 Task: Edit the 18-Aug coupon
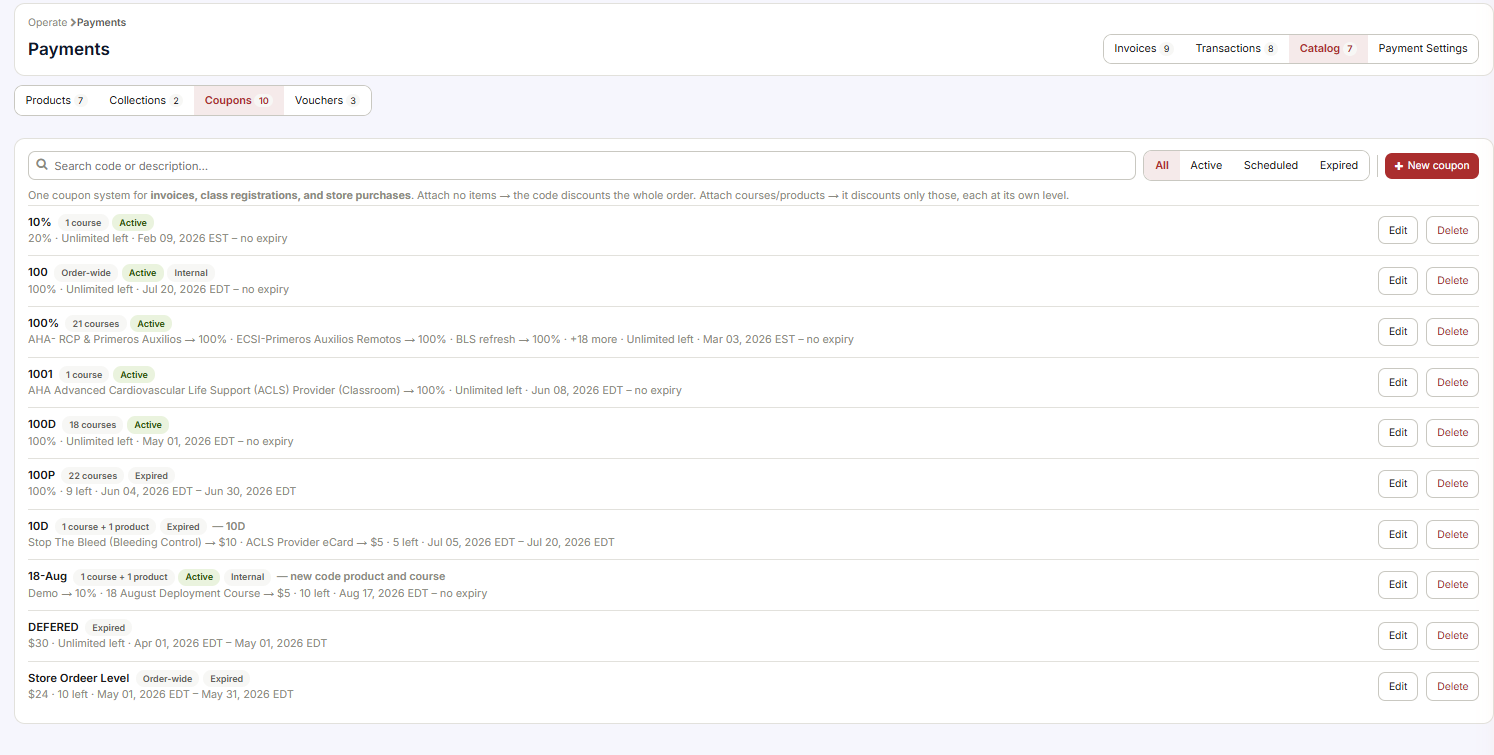[1398, 584]
